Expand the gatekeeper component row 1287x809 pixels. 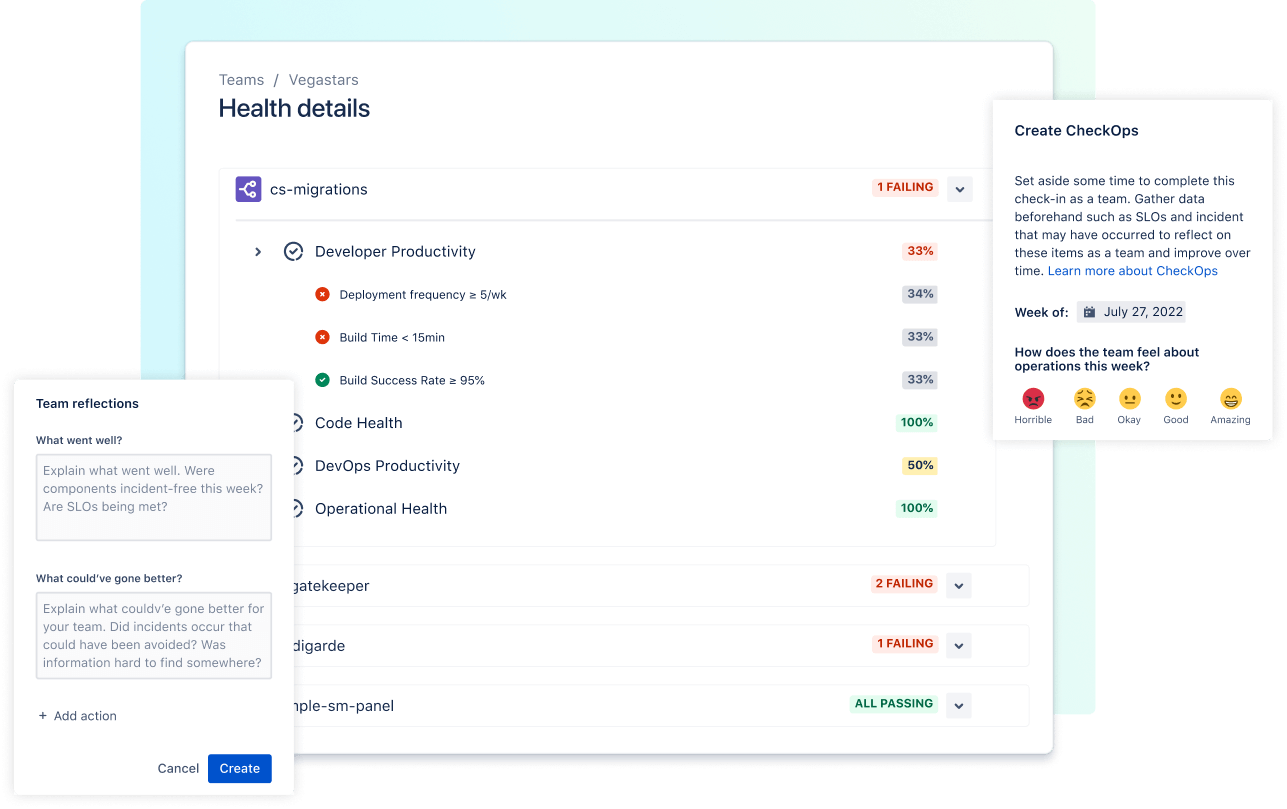(x=958, y=584)
